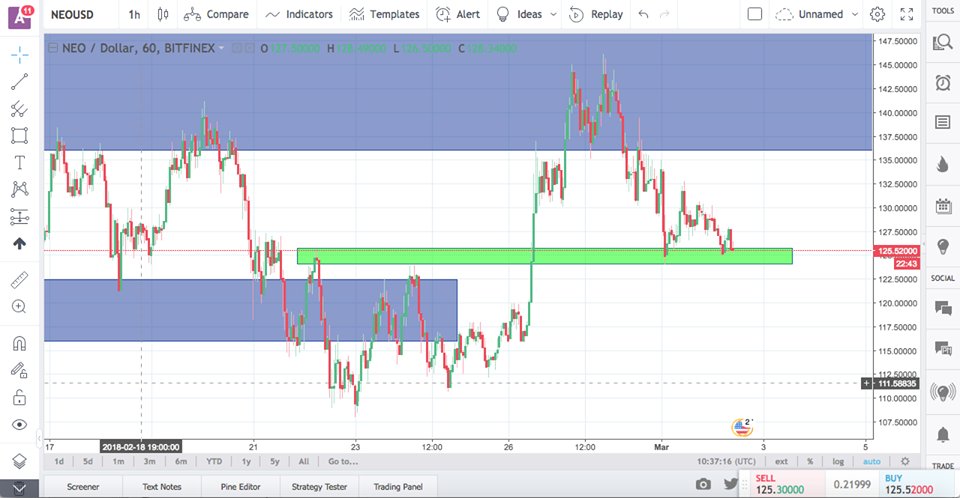960x498 pixels.
Task: Select the All time range
Action: [x=304, y=461]
